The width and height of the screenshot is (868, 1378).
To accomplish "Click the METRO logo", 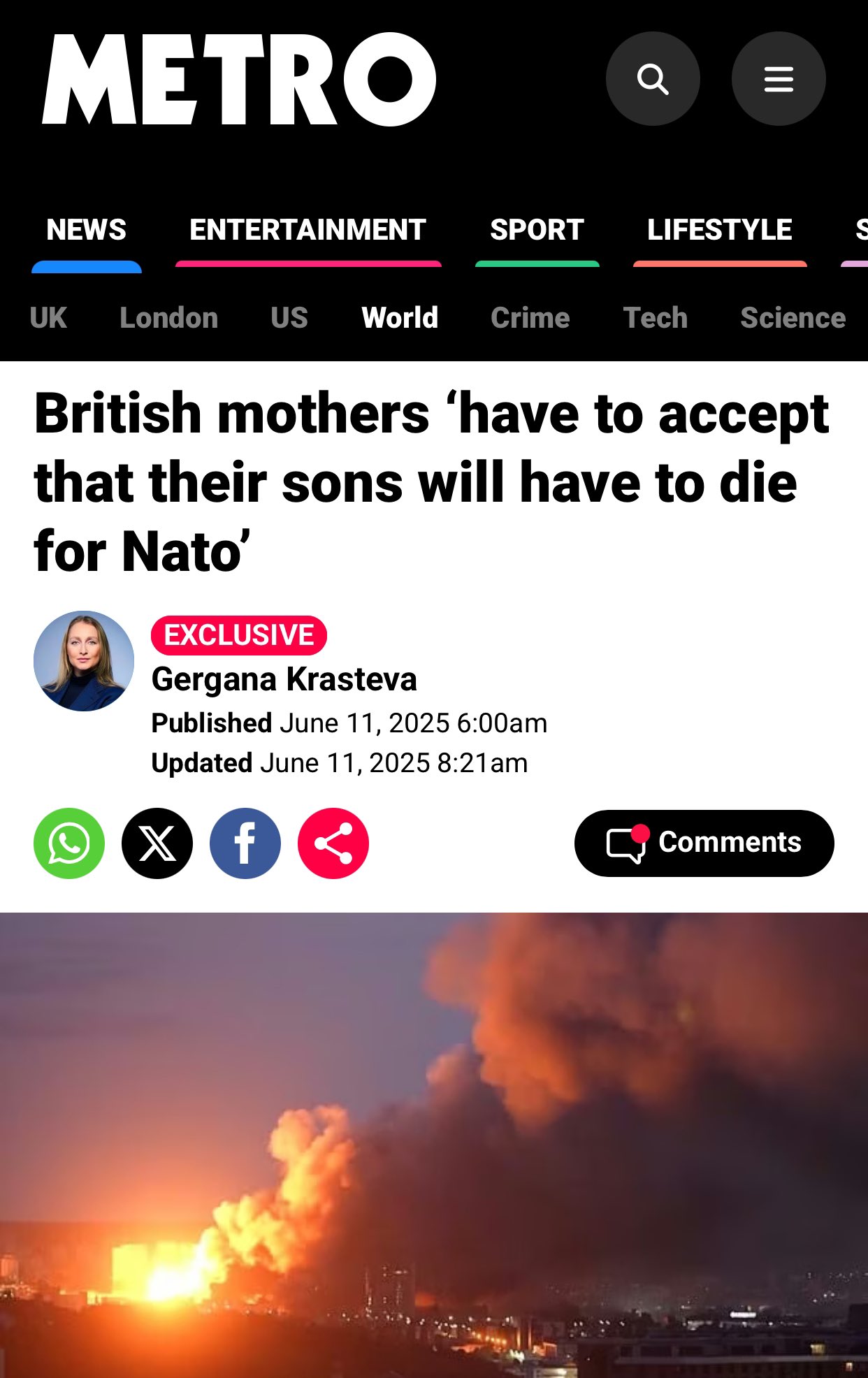I will click(239, 79).
